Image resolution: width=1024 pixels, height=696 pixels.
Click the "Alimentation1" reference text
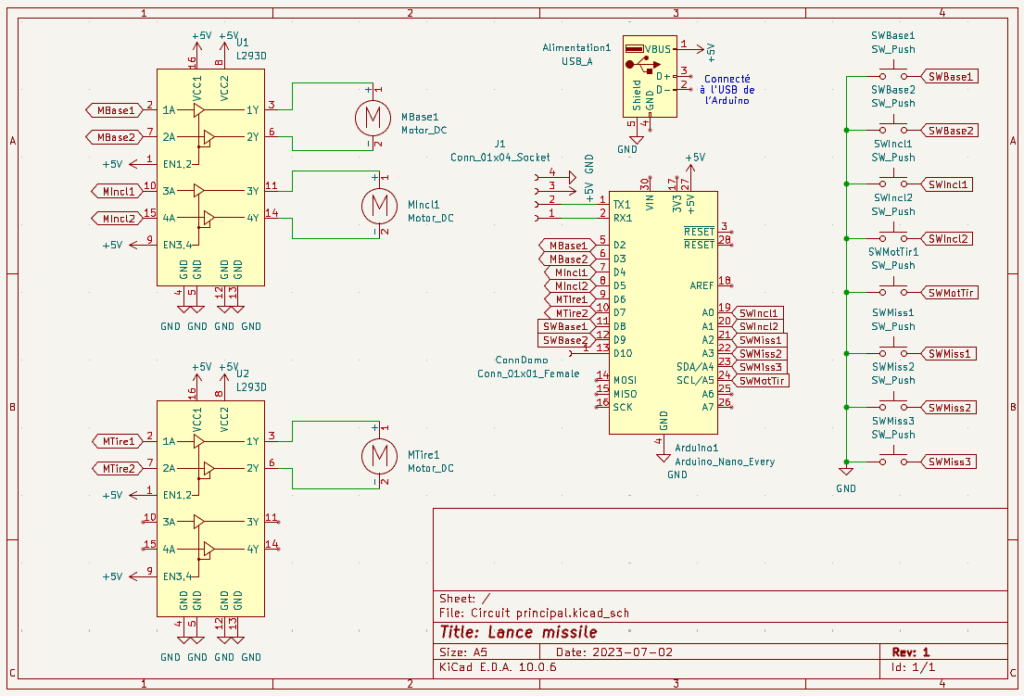577,48
